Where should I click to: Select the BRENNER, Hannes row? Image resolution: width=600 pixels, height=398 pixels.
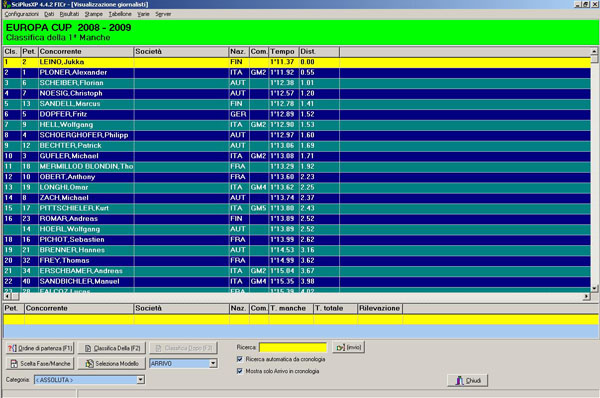coord(297,250)
